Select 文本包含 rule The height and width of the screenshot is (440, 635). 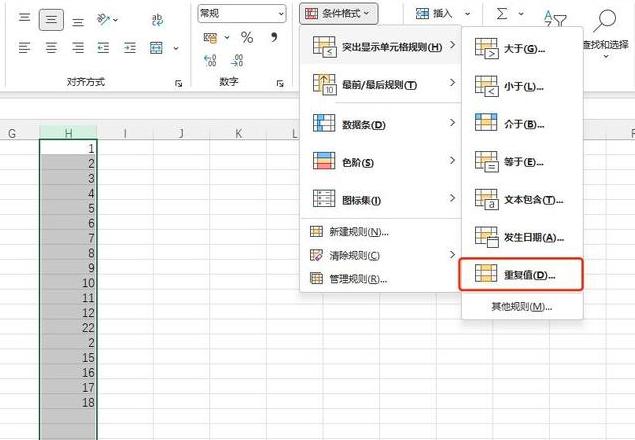[x=522, y=199]
